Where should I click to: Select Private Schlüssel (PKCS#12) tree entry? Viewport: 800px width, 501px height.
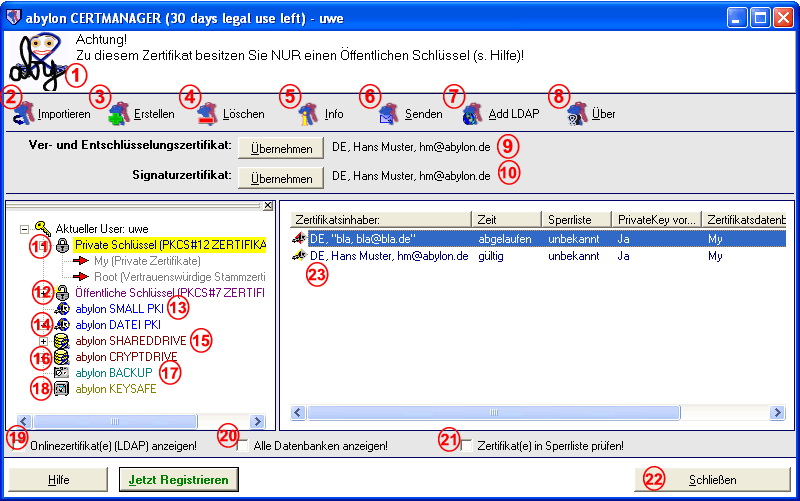(170, 245)
